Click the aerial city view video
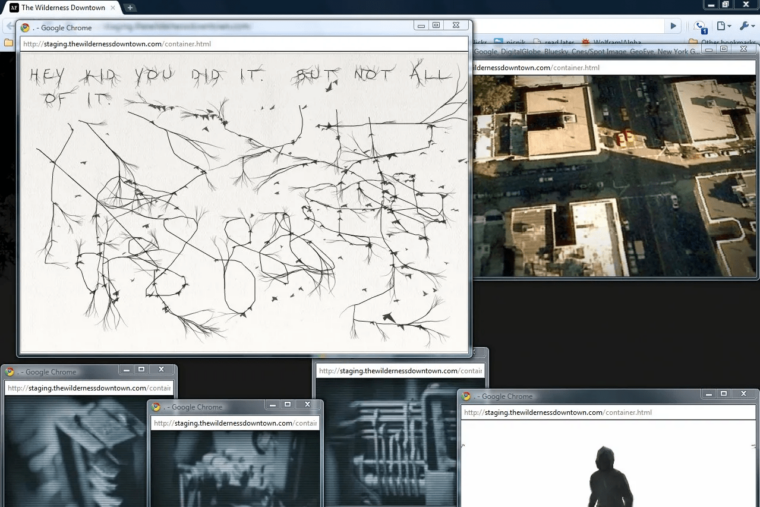The width and height of the screenshot is (760, 507). [614, 175]
